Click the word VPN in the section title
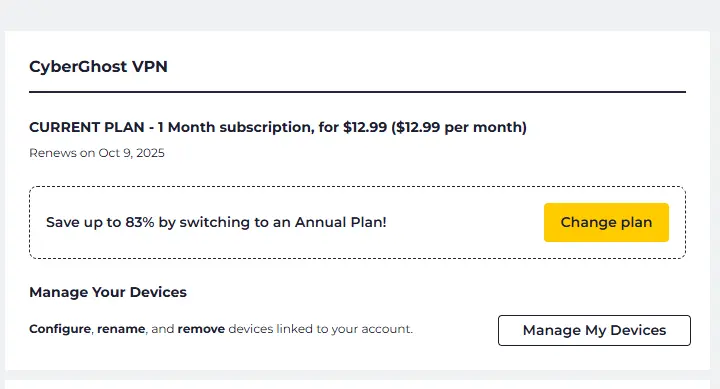Image resolution: width=720 pixels, height=389 pixels. pyautogui.click(x=150, y=67)
